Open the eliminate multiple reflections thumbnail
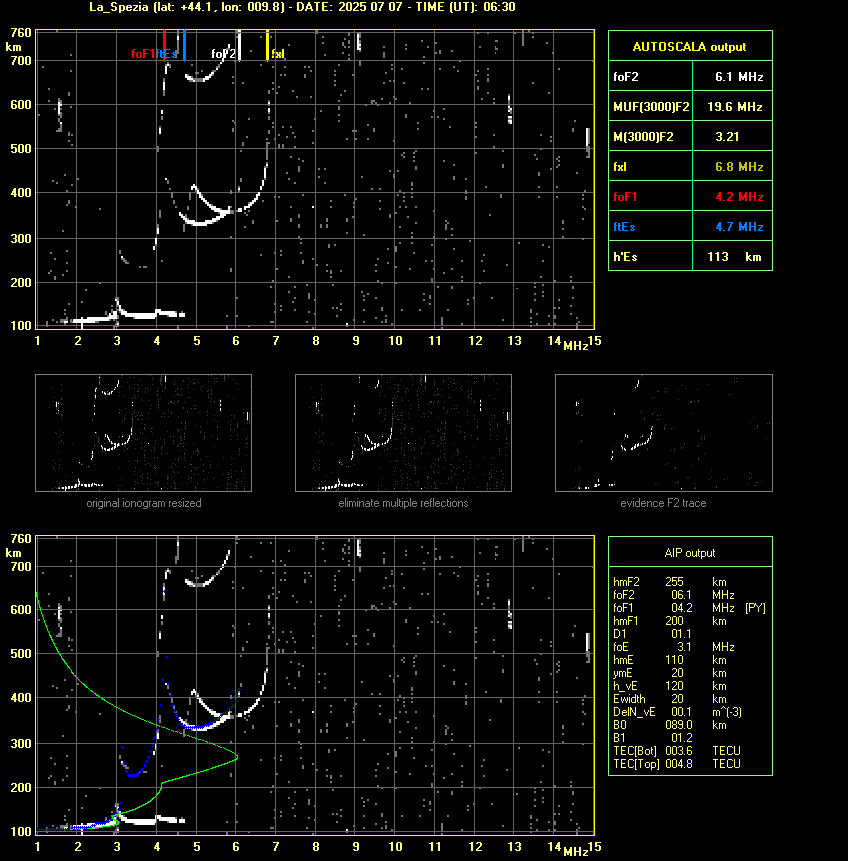 click(x=403, y=433)
